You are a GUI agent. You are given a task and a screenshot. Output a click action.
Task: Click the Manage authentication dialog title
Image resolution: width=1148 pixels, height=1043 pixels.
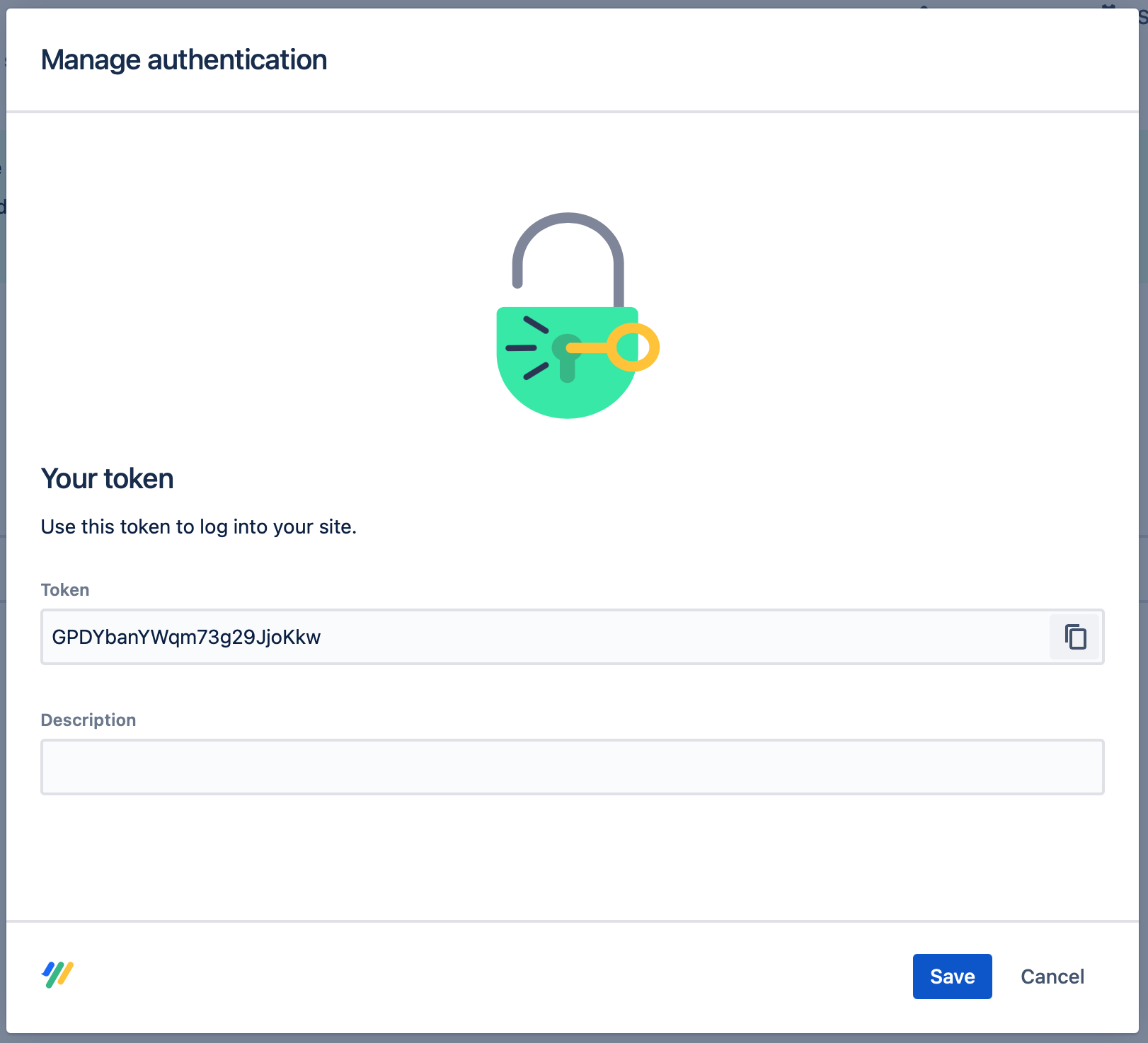coord(184,59)
